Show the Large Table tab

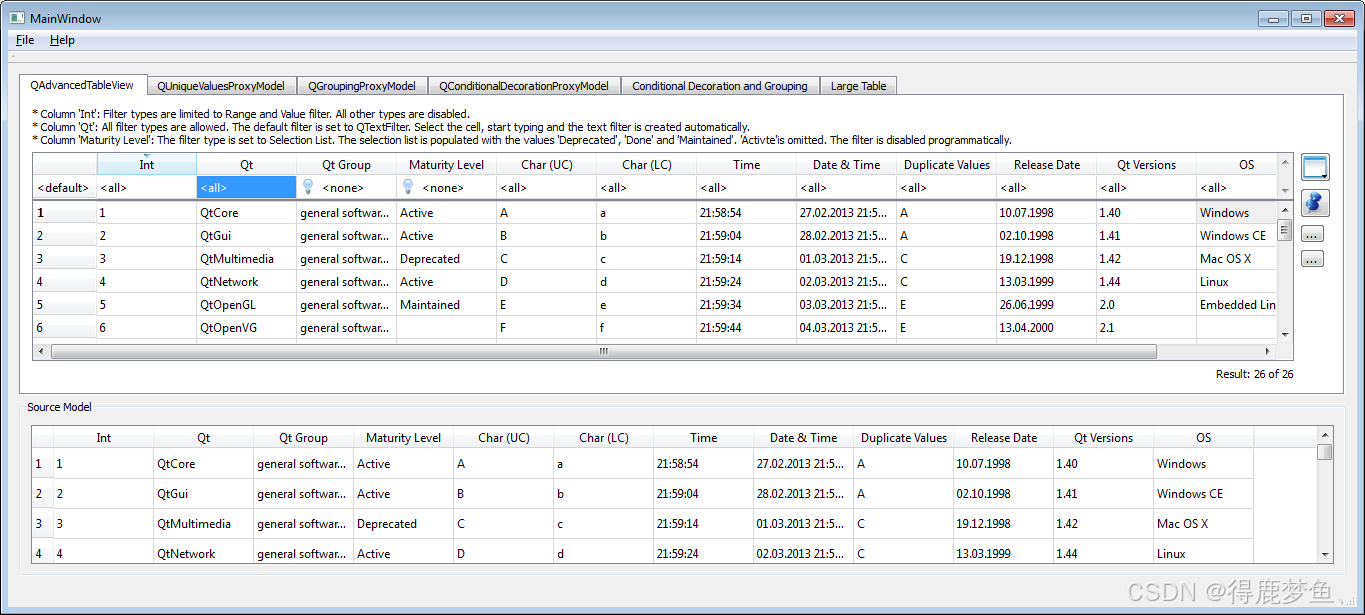859,86
